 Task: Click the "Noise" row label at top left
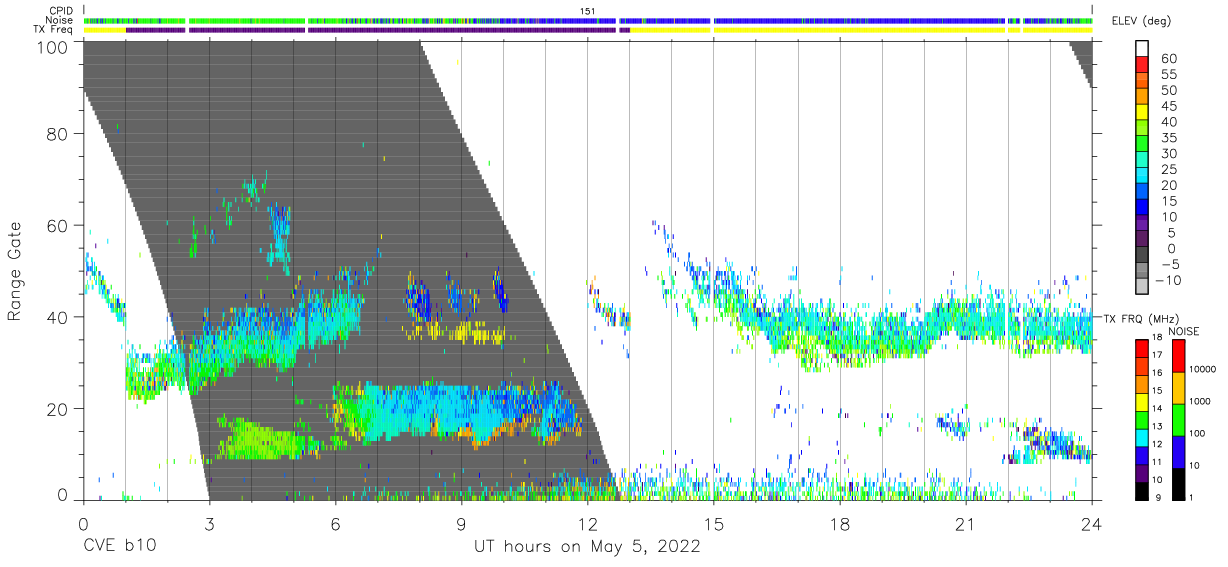pos(61,20)
